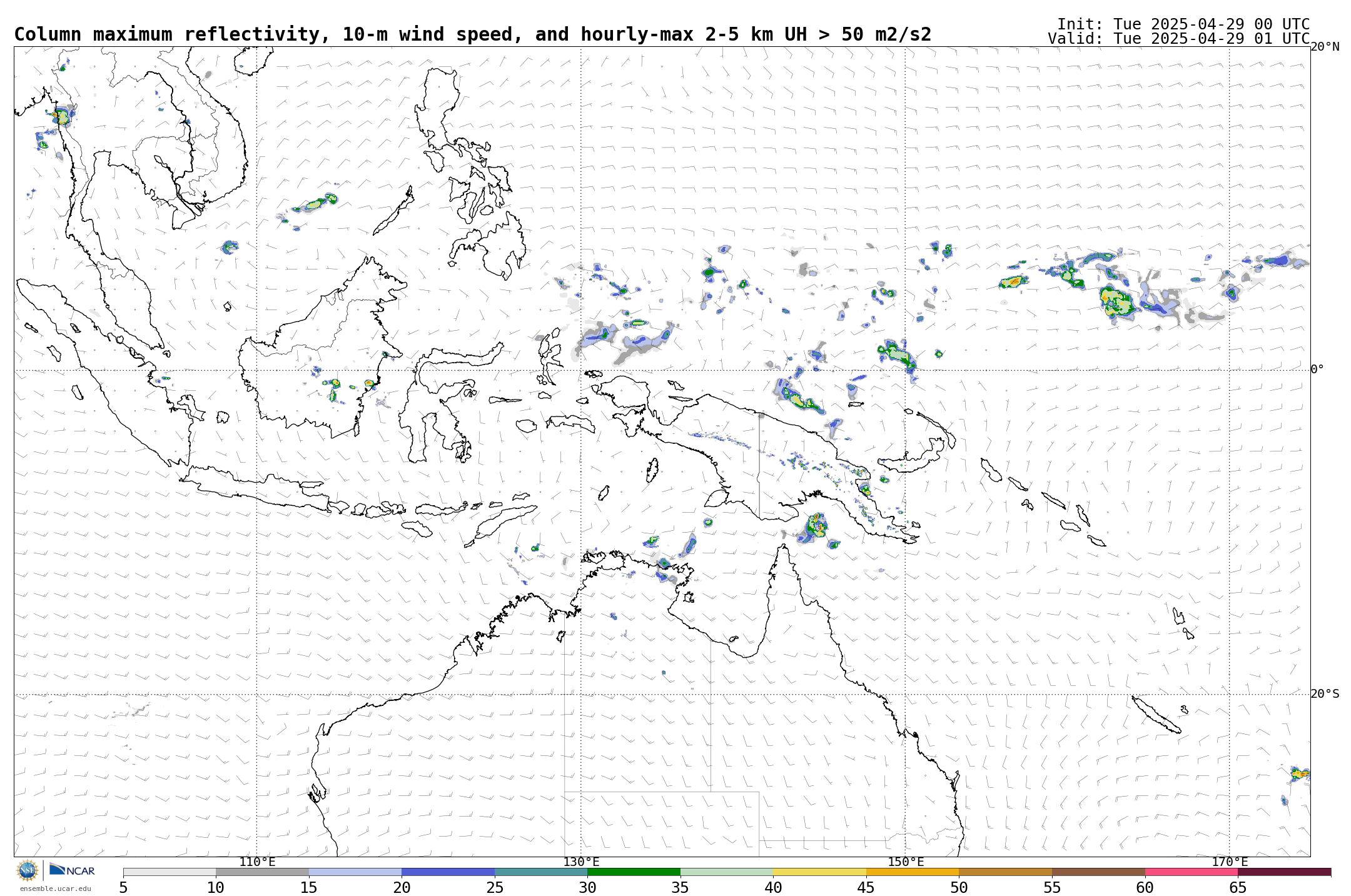Click the 25-30 dBZ teal swatch

(x=541, y=872)
